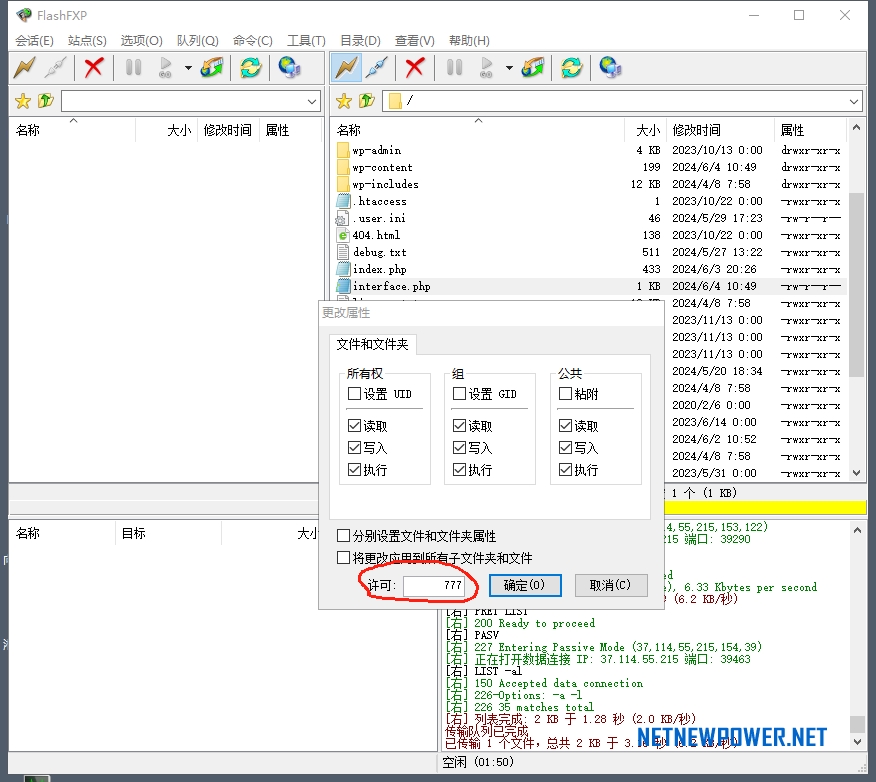876x782 pixels.
Task: Enable 分别设置文件和文件夹属性 checkbox
Action: [344, 536]
